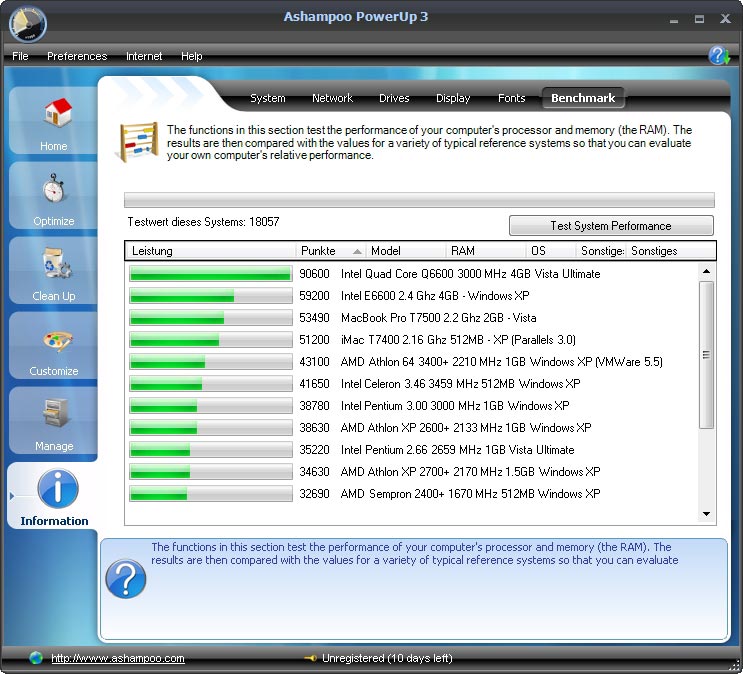Sort by the Model column header
This screenshot has height=674, width=743.
click(406, 251)
